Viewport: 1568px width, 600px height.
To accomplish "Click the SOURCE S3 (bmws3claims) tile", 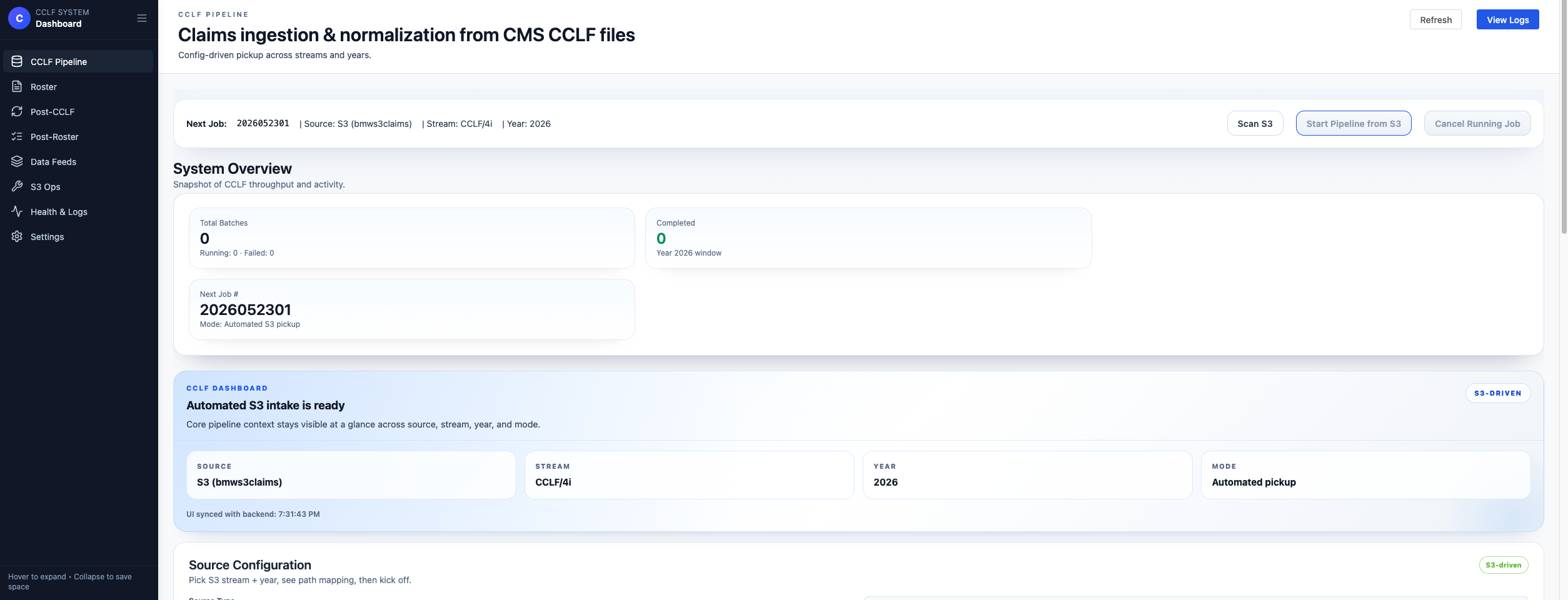I will point(351,475).
